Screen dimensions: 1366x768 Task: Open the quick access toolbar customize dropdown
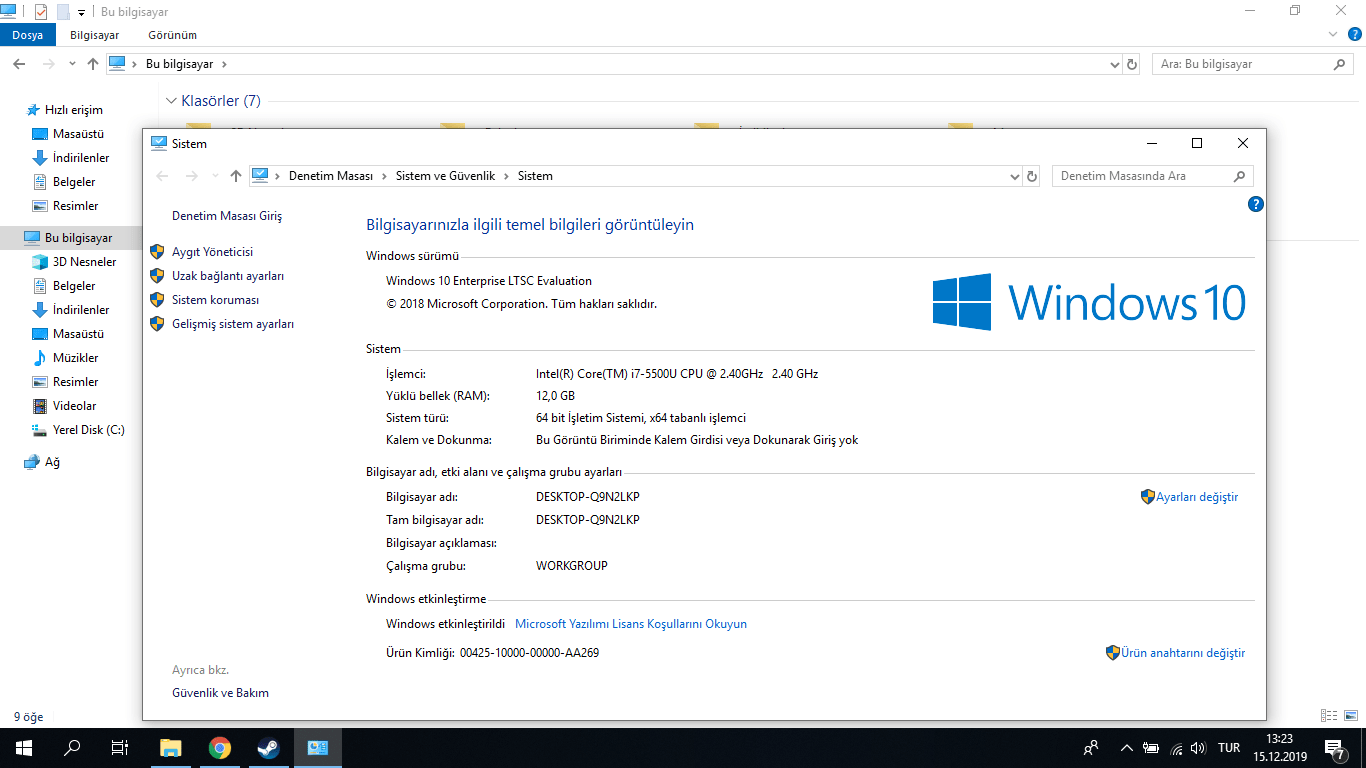click(81, 13)
